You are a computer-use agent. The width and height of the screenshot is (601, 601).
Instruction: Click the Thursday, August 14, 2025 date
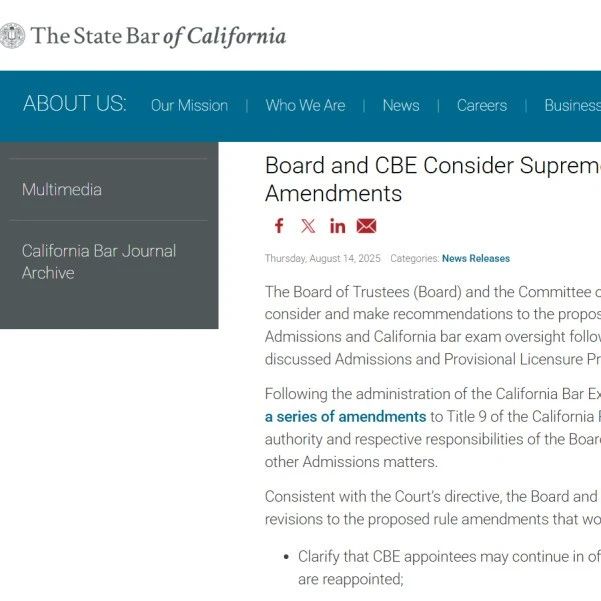[x=323, y=258]
